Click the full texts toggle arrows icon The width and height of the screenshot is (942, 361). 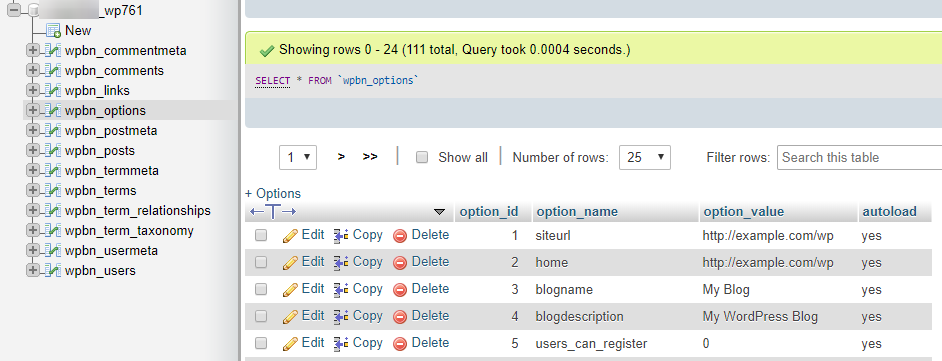[273, 211]
